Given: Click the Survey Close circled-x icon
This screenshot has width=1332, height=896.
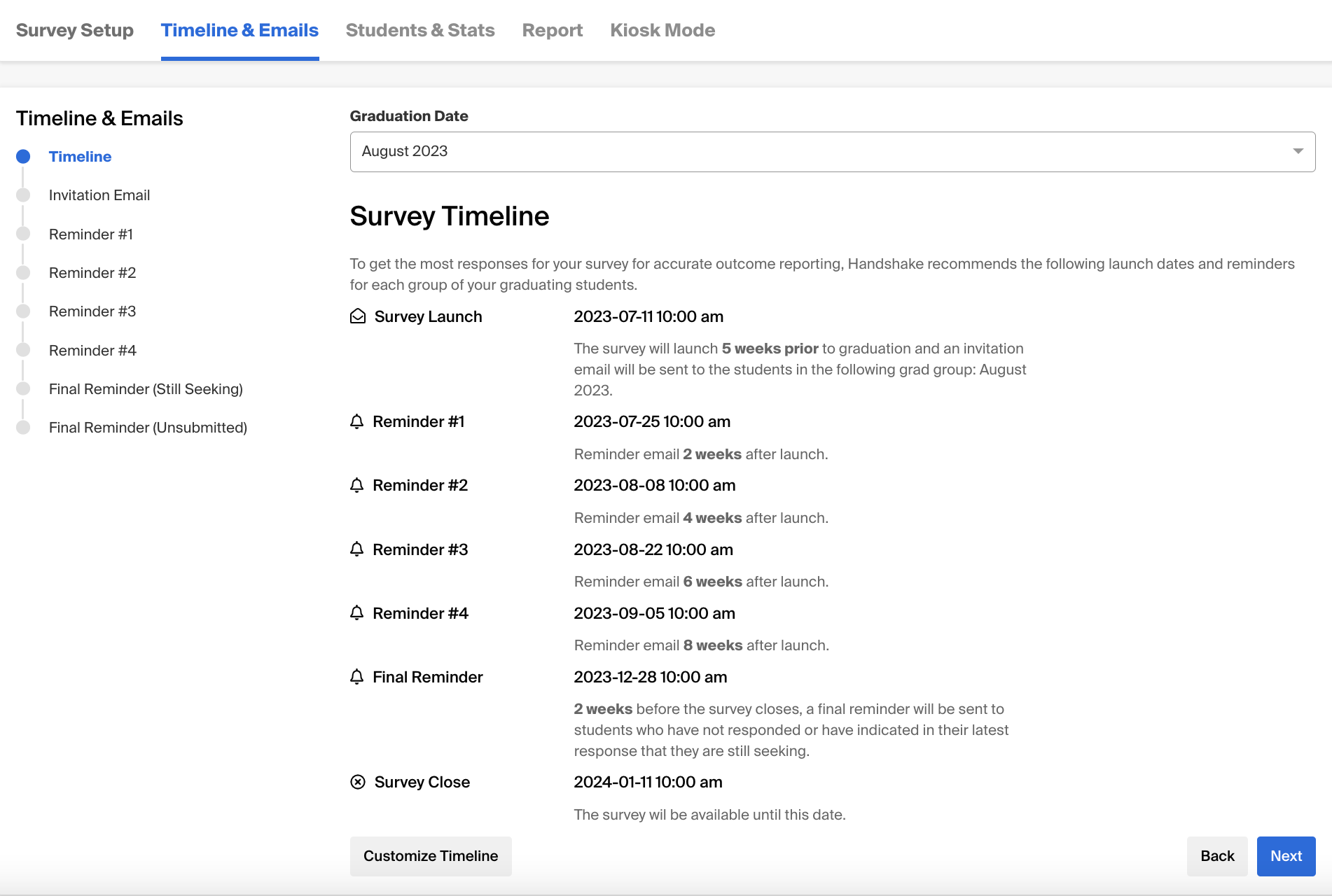Looking at the screenshot, I should point(358,782).
